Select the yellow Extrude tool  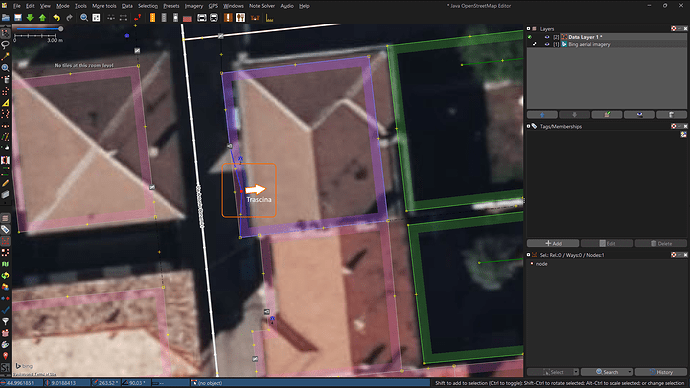click(5, 103)
